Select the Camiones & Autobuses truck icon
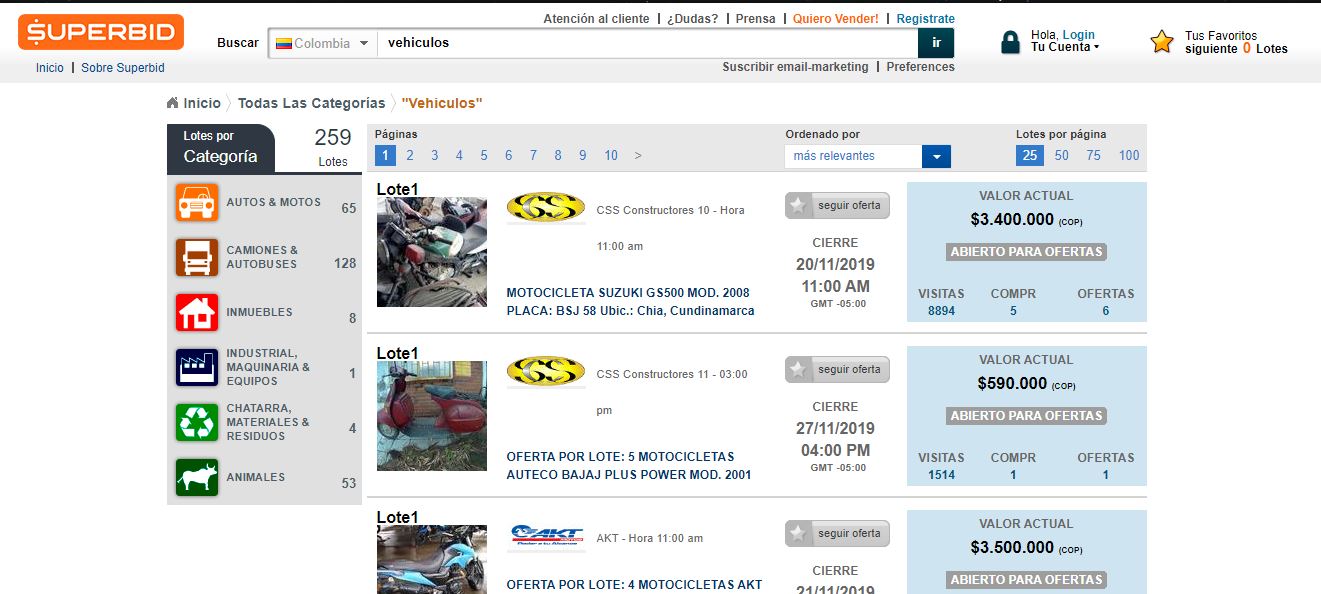This screenshot has height=594, width=1321. tap(196, 257)
